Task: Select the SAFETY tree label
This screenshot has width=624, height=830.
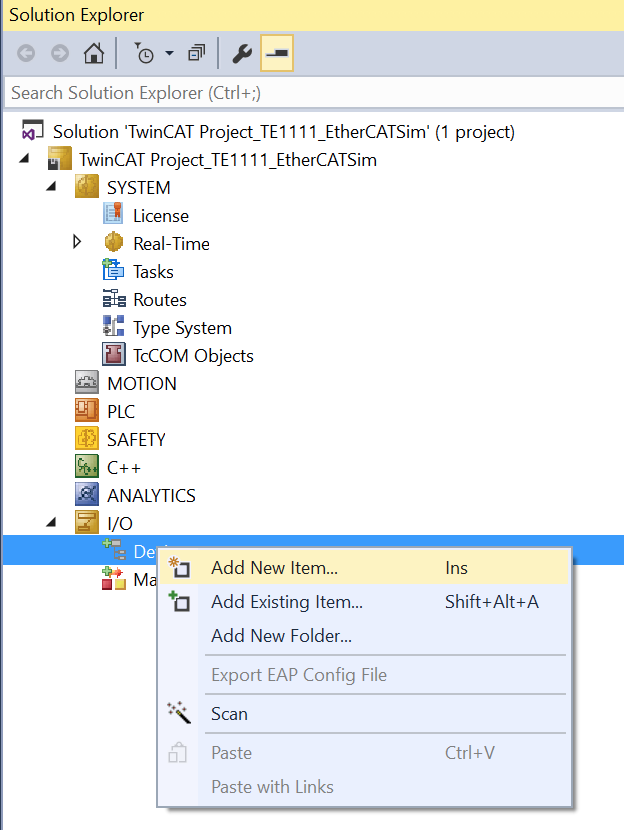Action: pos(137,439)
